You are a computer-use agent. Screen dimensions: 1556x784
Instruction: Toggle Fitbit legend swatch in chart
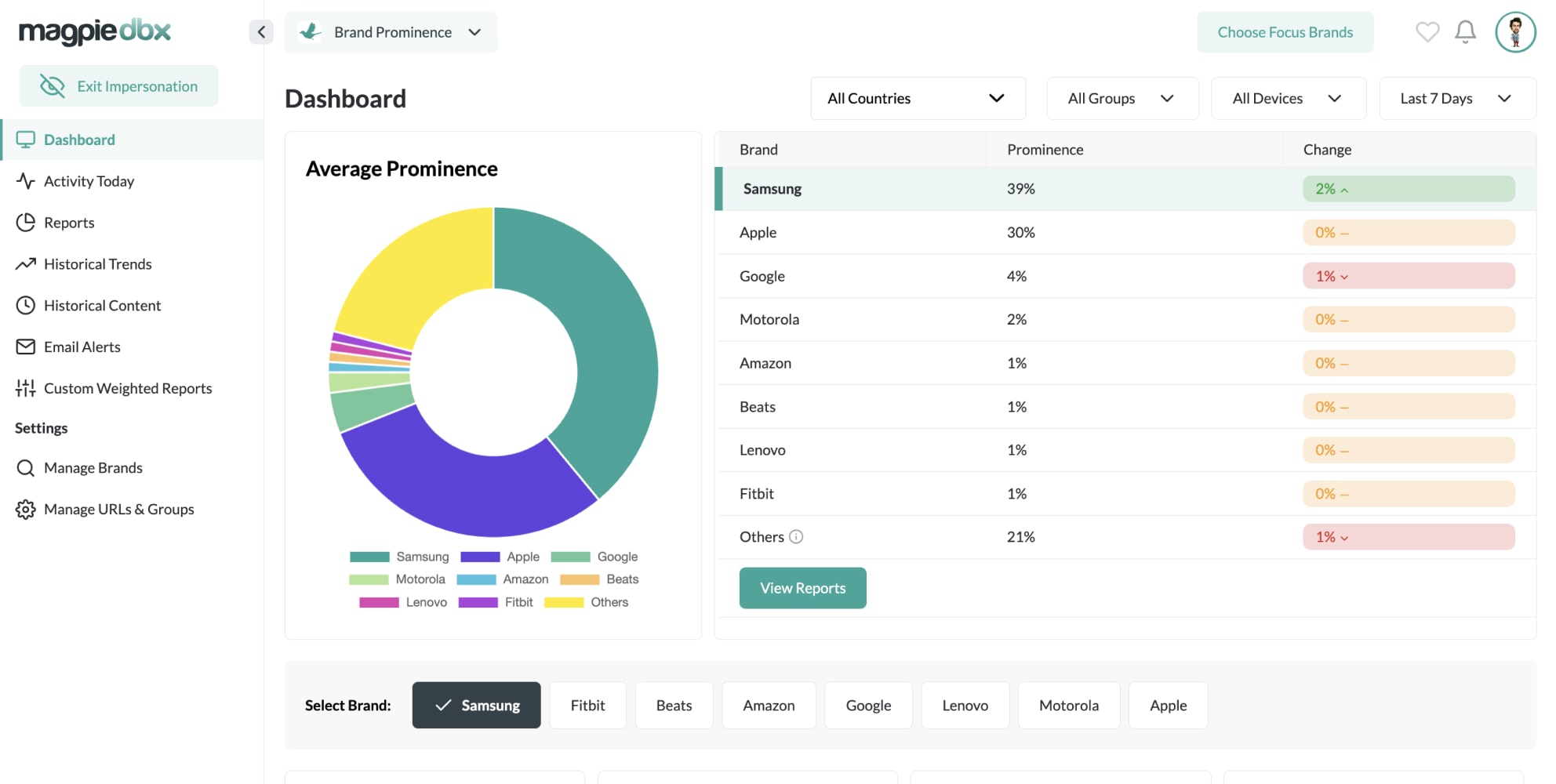click(x=478, y=602)
